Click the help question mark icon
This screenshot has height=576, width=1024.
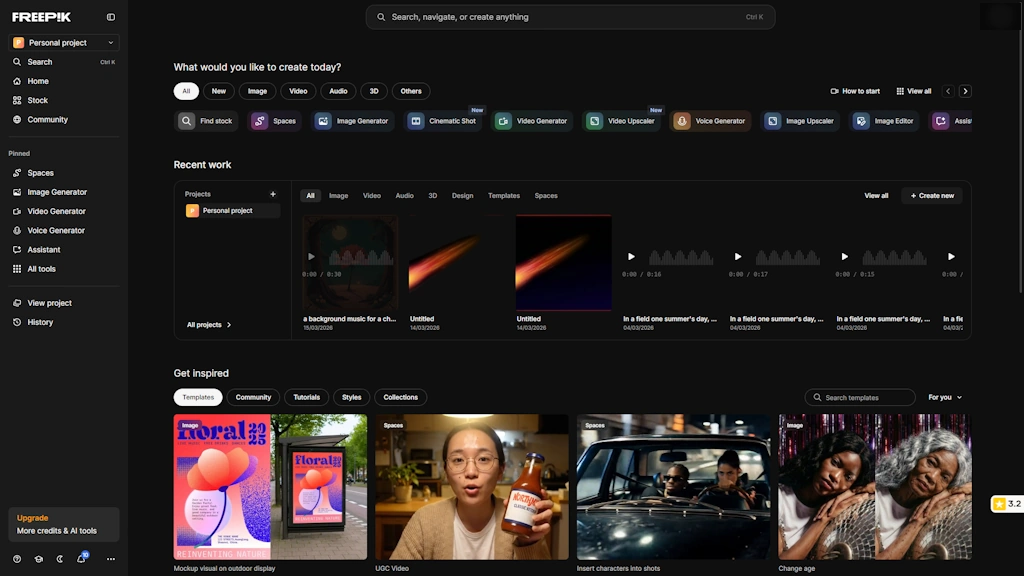(x=17, y=559)
